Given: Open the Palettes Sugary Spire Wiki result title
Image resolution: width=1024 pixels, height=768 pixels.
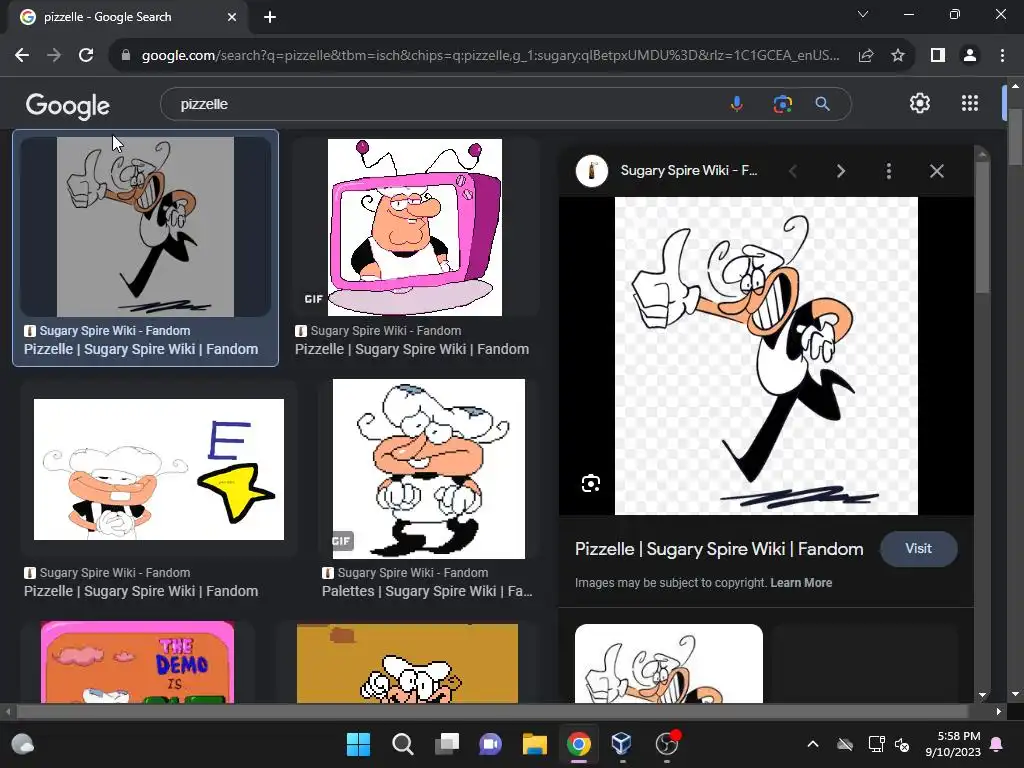Looking at the screenshot, I should point(427,591).
